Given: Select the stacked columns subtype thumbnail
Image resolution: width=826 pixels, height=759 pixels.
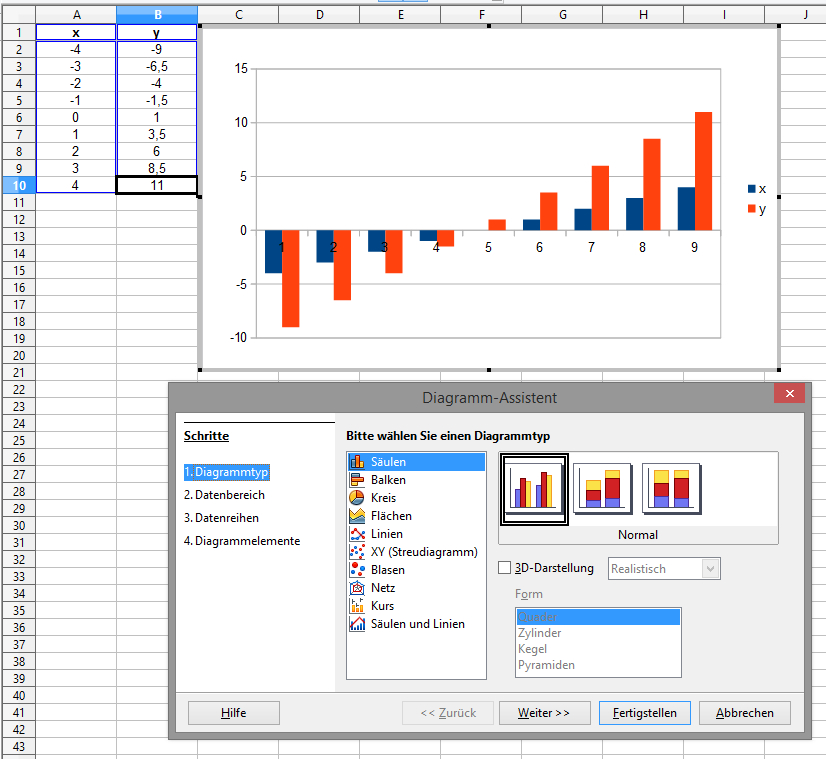Looking at the screenshot, I should coord(603,488).
